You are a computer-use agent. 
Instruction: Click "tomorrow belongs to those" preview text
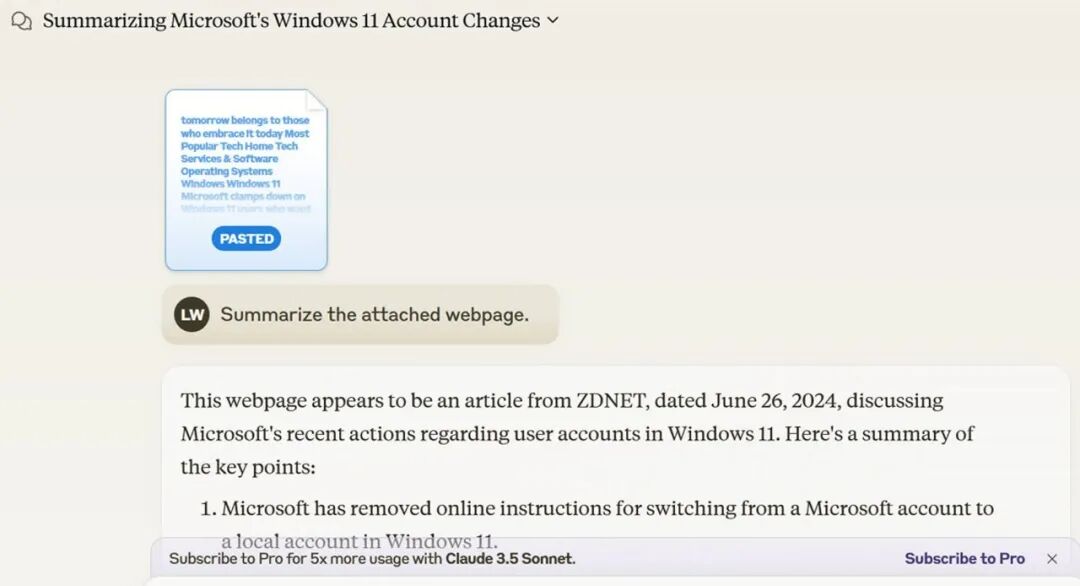click(245, 121)
